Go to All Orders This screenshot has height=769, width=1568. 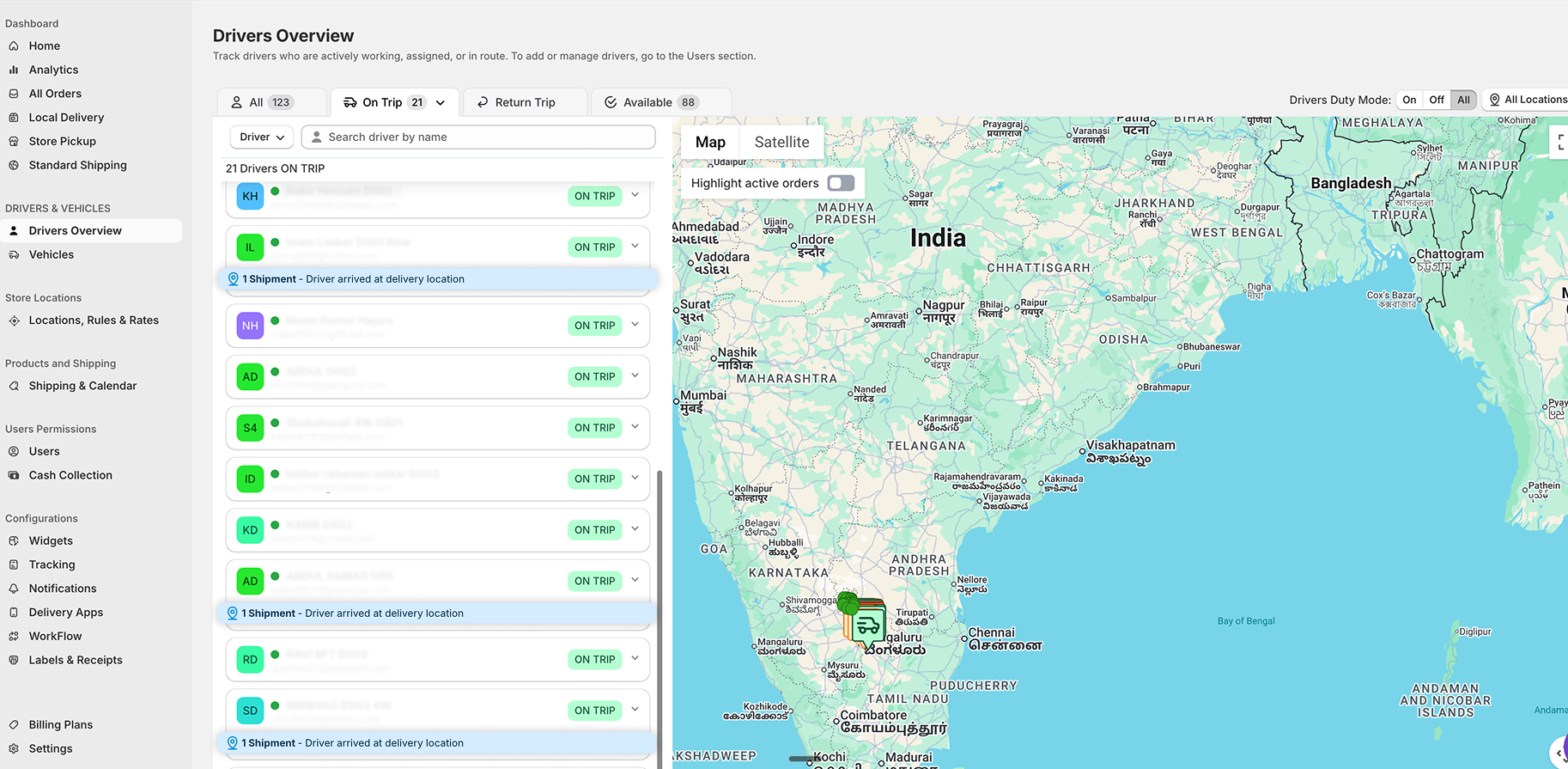[55, 94]
